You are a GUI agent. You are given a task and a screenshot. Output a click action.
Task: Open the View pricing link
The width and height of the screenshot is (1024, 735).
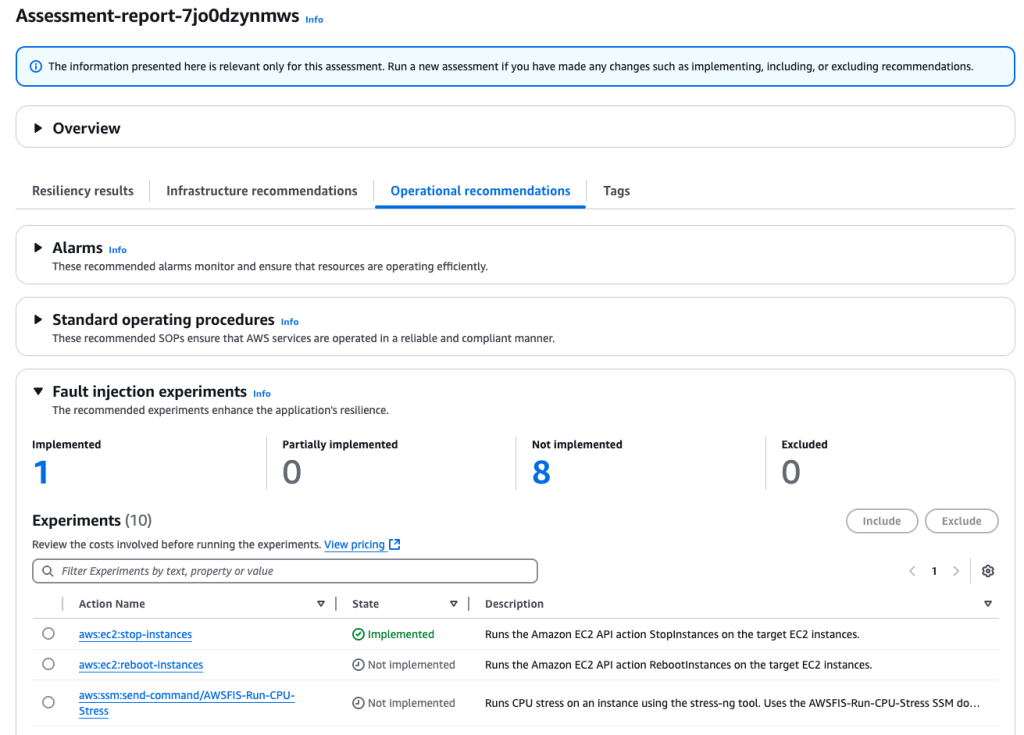(x=355, y=544)
